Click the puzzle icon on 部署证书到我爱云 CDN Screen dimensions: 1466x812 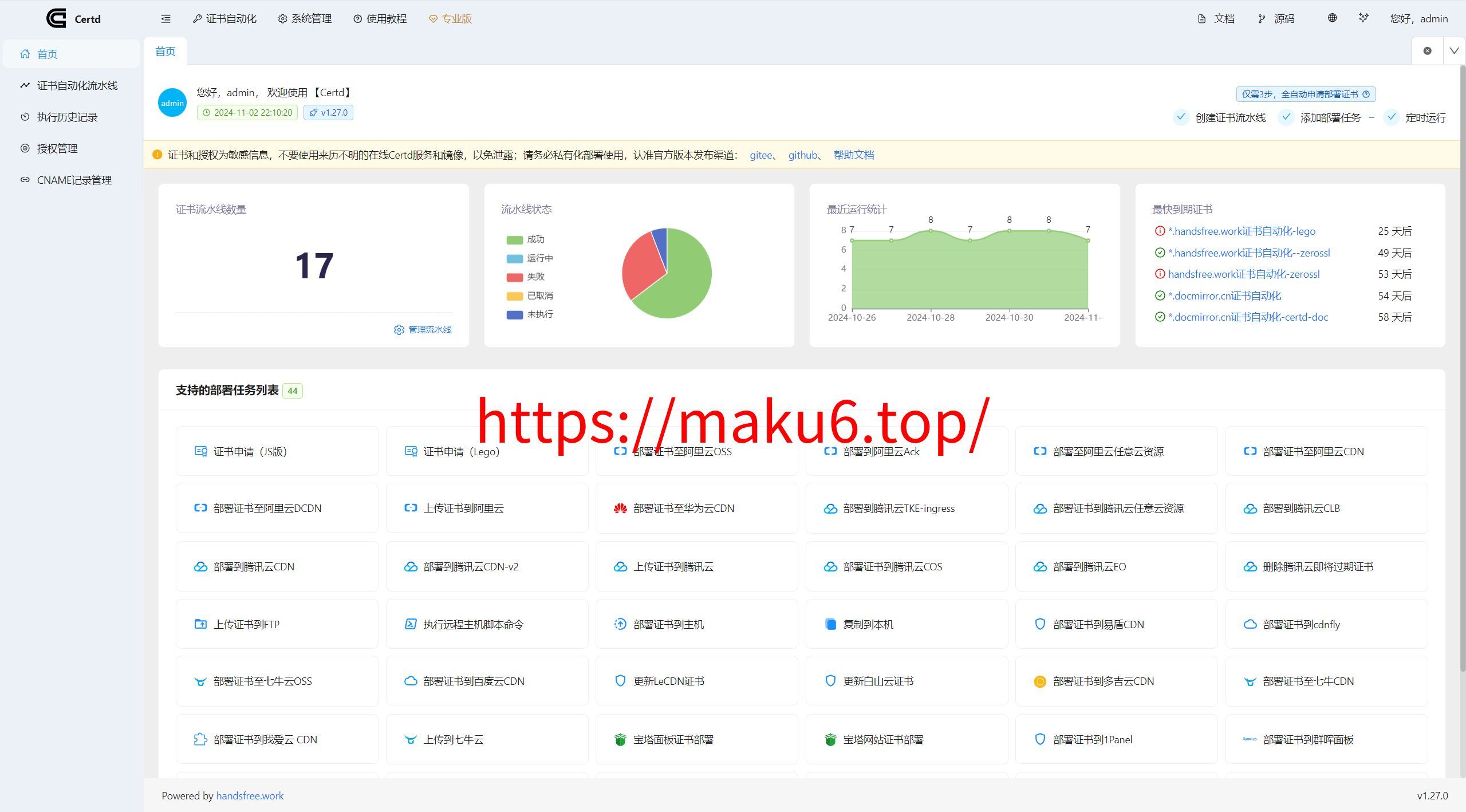point(200,739)
